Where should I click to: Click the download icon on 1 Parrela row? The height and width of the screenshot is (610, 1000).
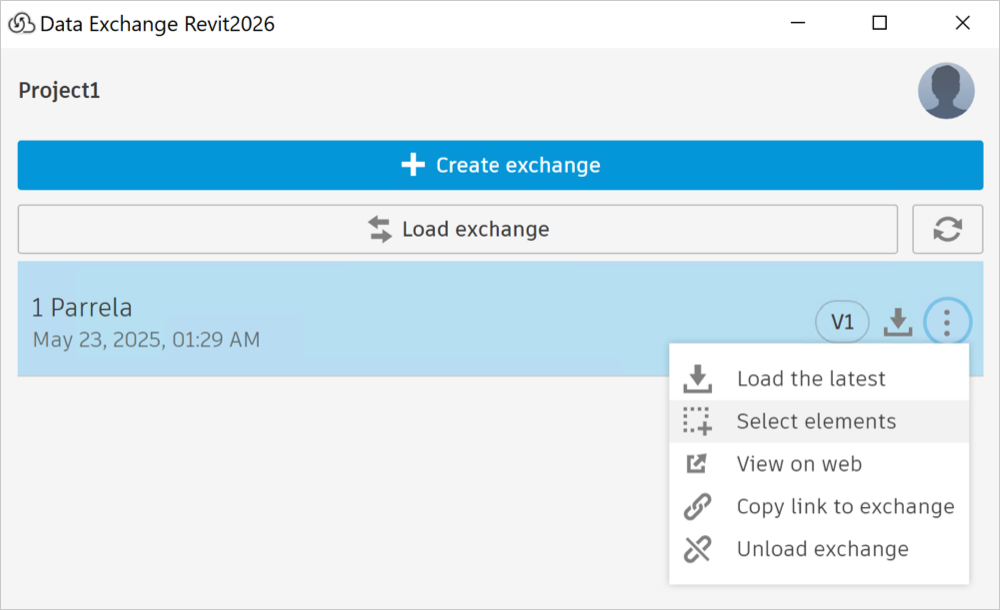898,321
